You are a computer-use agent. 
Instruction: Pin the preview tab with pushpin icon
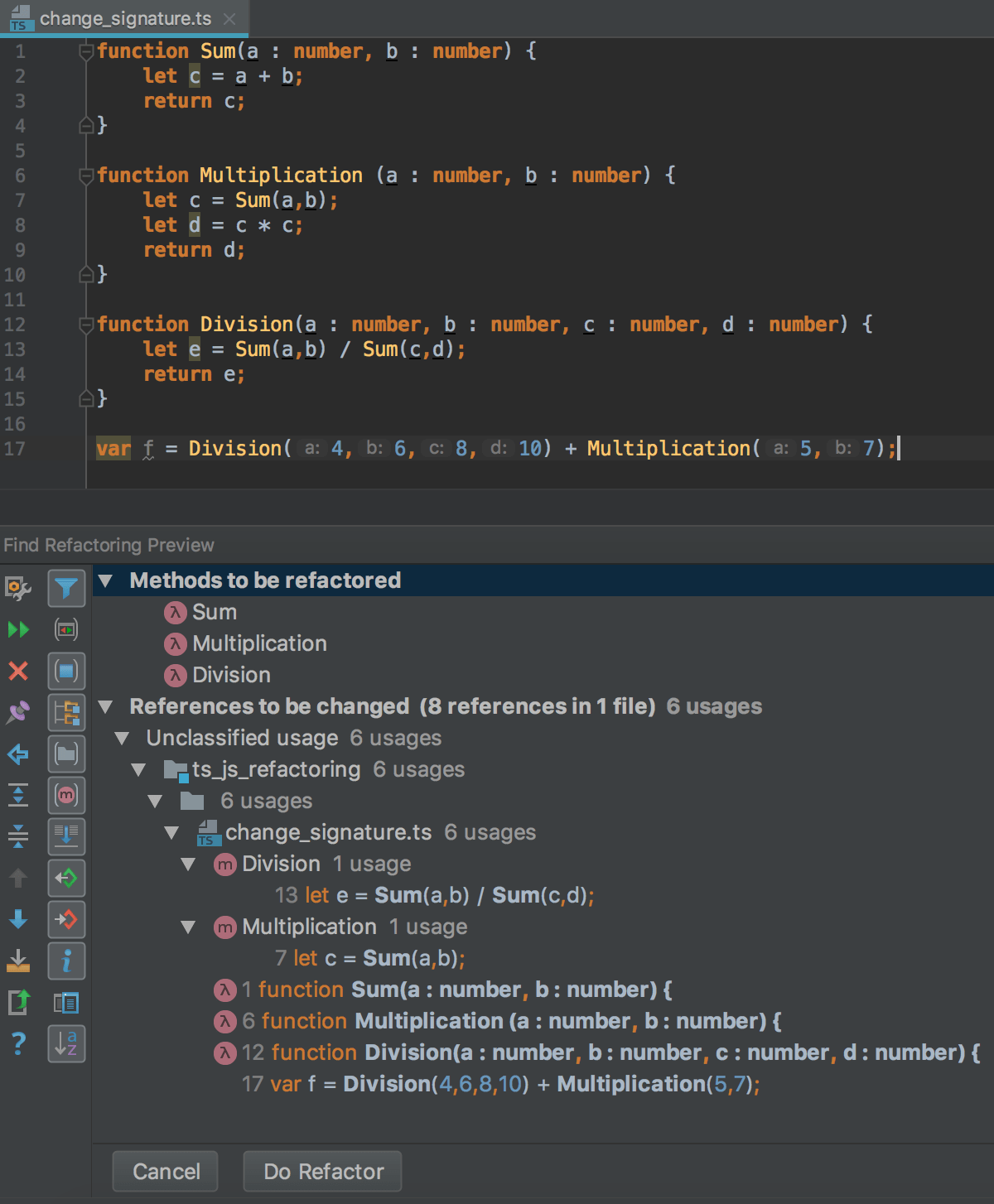pos(18,712)
